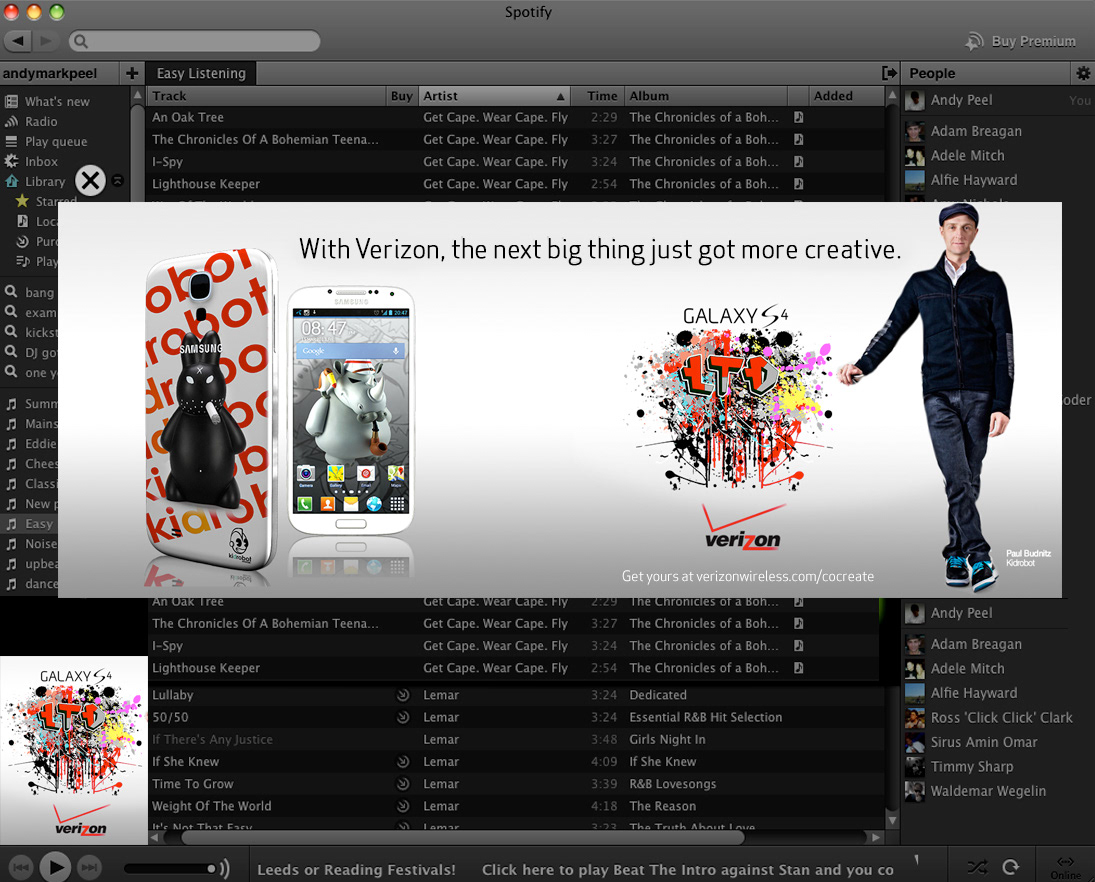
Task: Skip to next track
Action: coord(89,868)
